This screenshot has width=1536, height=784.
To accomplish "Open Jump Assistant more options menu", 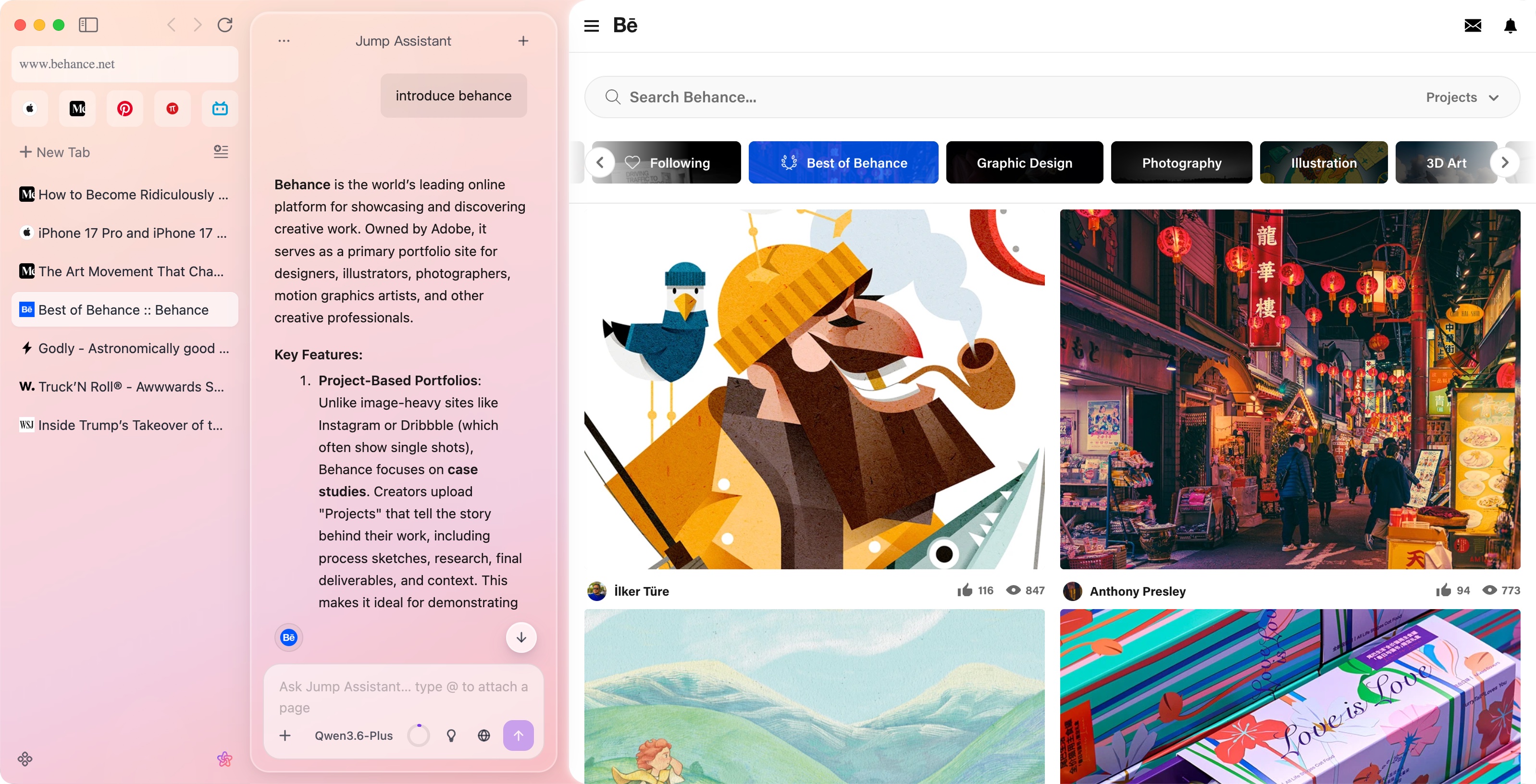I will pos(284,40).
